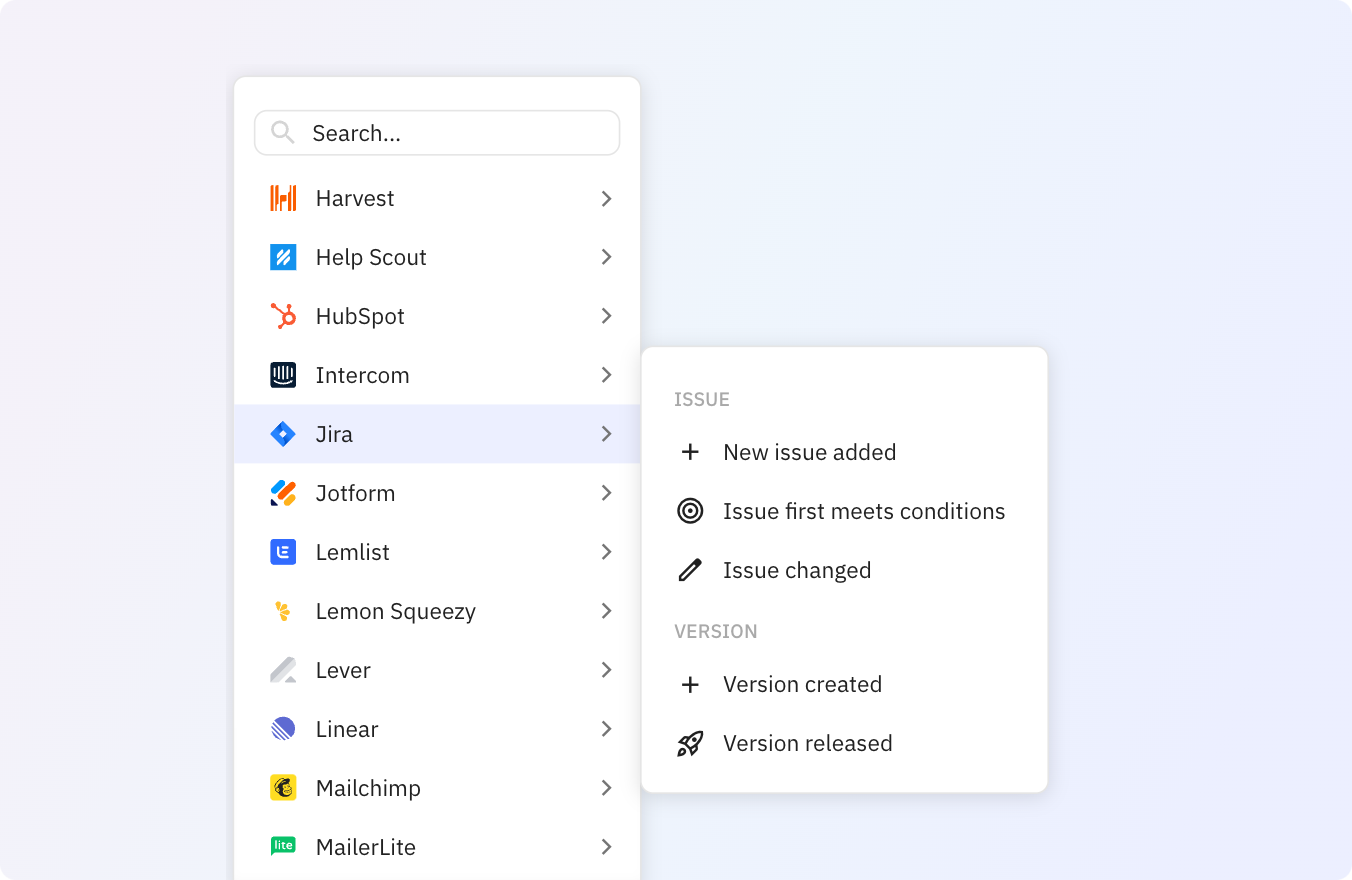
Task: Open the Lemon Squeezy label in list
Action: point(396,611)
